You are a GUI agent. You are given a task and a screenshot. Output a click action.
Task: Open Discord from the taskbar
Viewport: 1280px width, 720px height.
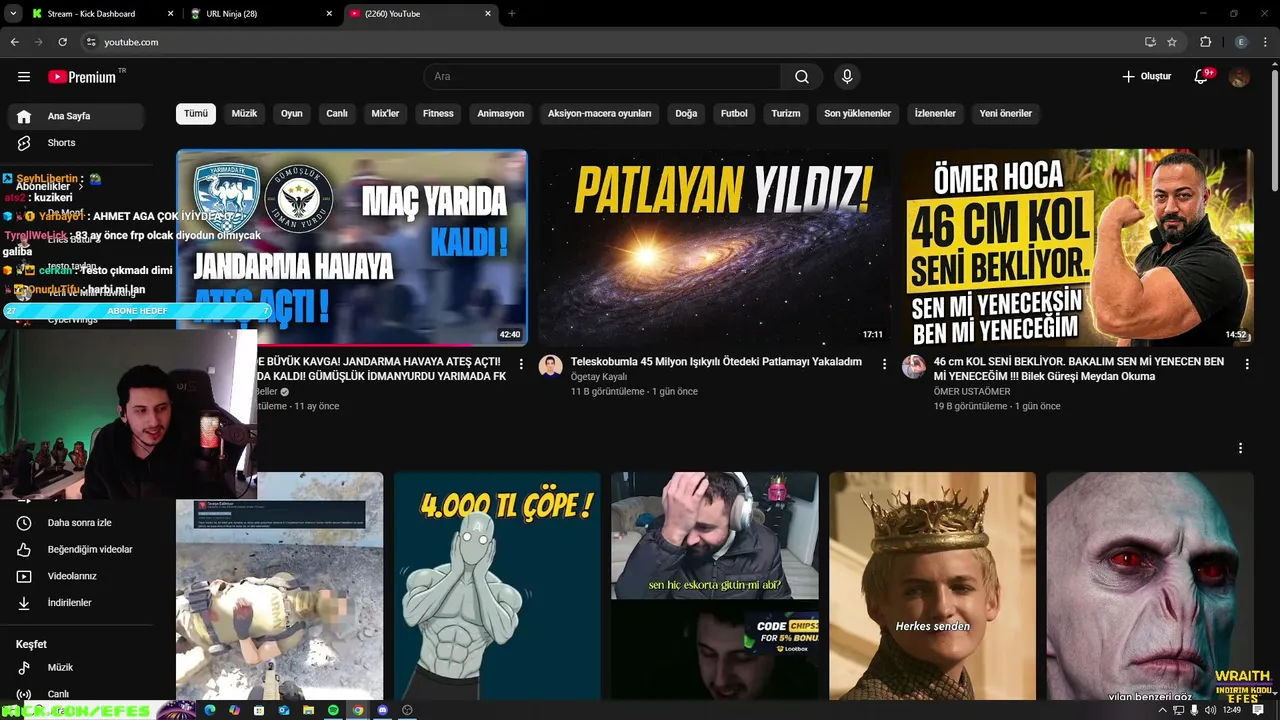(x=382, y=710)
